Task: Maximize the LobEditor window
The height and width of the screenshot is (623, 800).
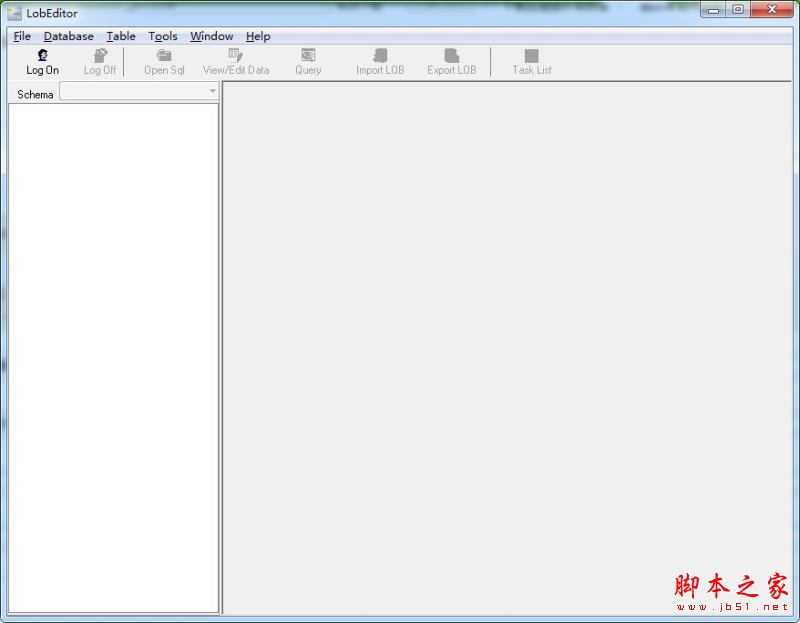Action: pos(738,10)
